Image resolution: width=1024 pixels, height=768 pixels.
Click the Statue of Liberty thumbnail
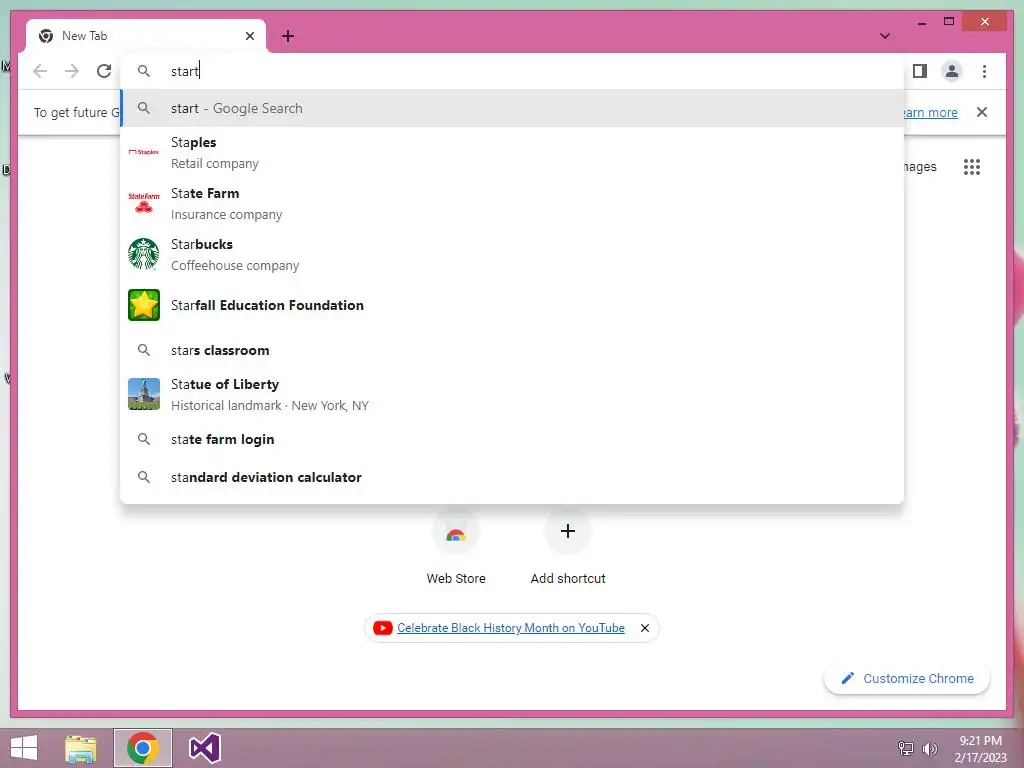coord(144,394)
